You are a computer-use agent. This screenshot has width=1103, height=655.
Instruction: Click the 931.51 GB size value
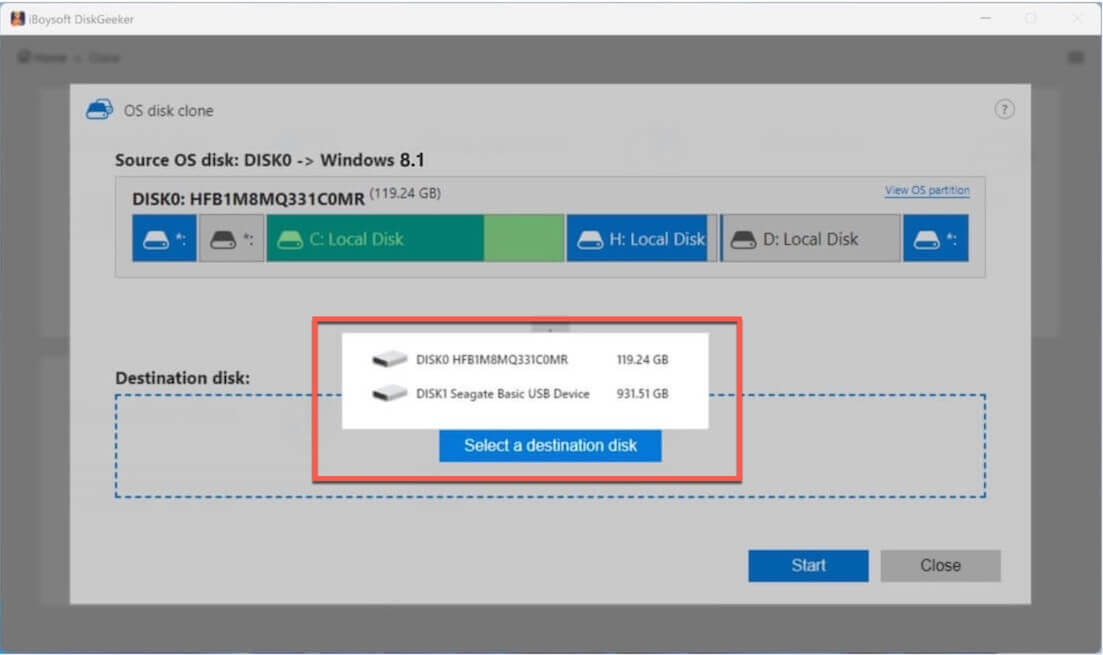642,393
